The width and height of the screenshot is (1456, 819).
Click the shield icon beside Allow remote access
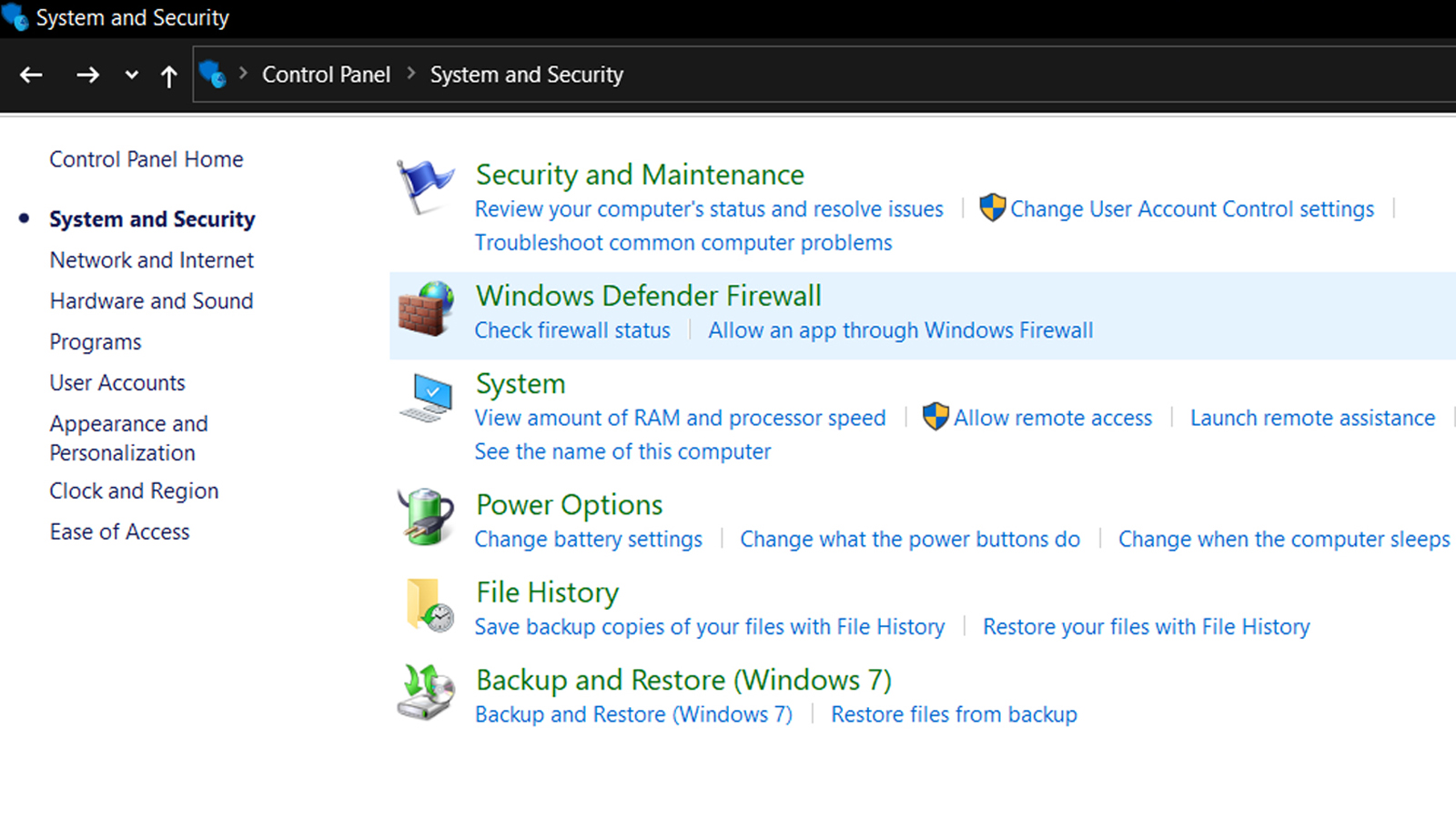point(935,416)
